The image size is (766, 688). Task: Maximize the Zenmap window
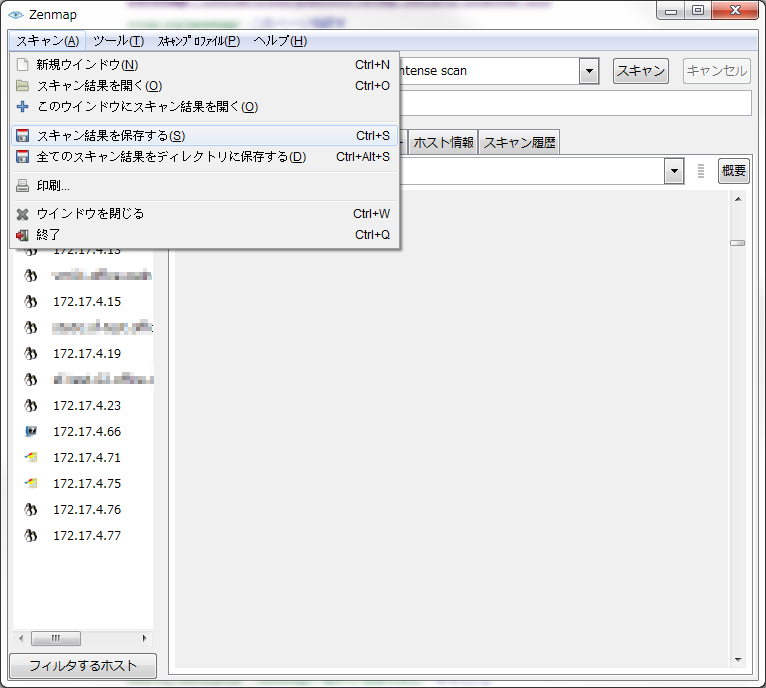pyautogui.click(x=698, y=10)
